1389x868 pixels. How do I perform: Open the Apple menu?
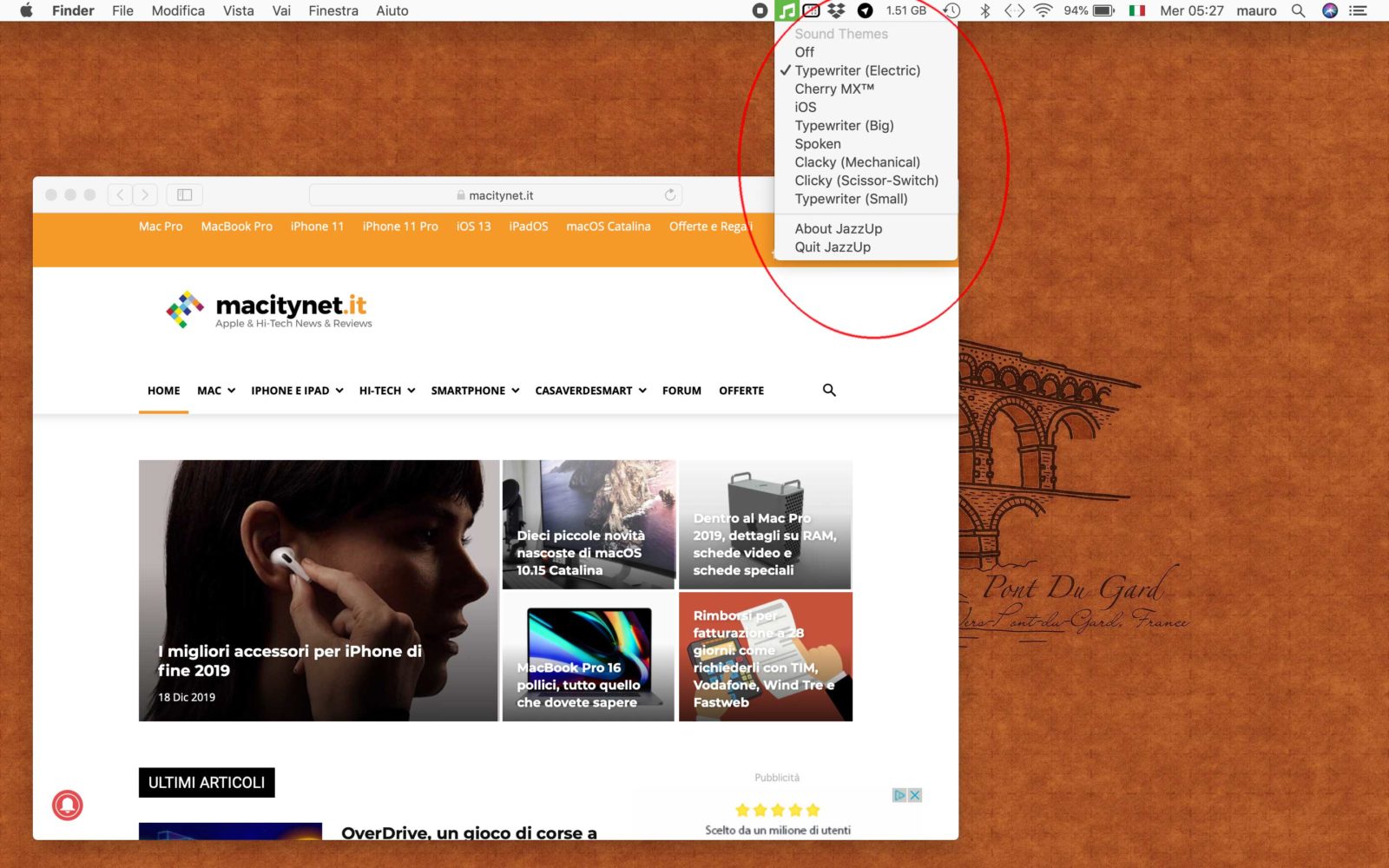point(26,10)
